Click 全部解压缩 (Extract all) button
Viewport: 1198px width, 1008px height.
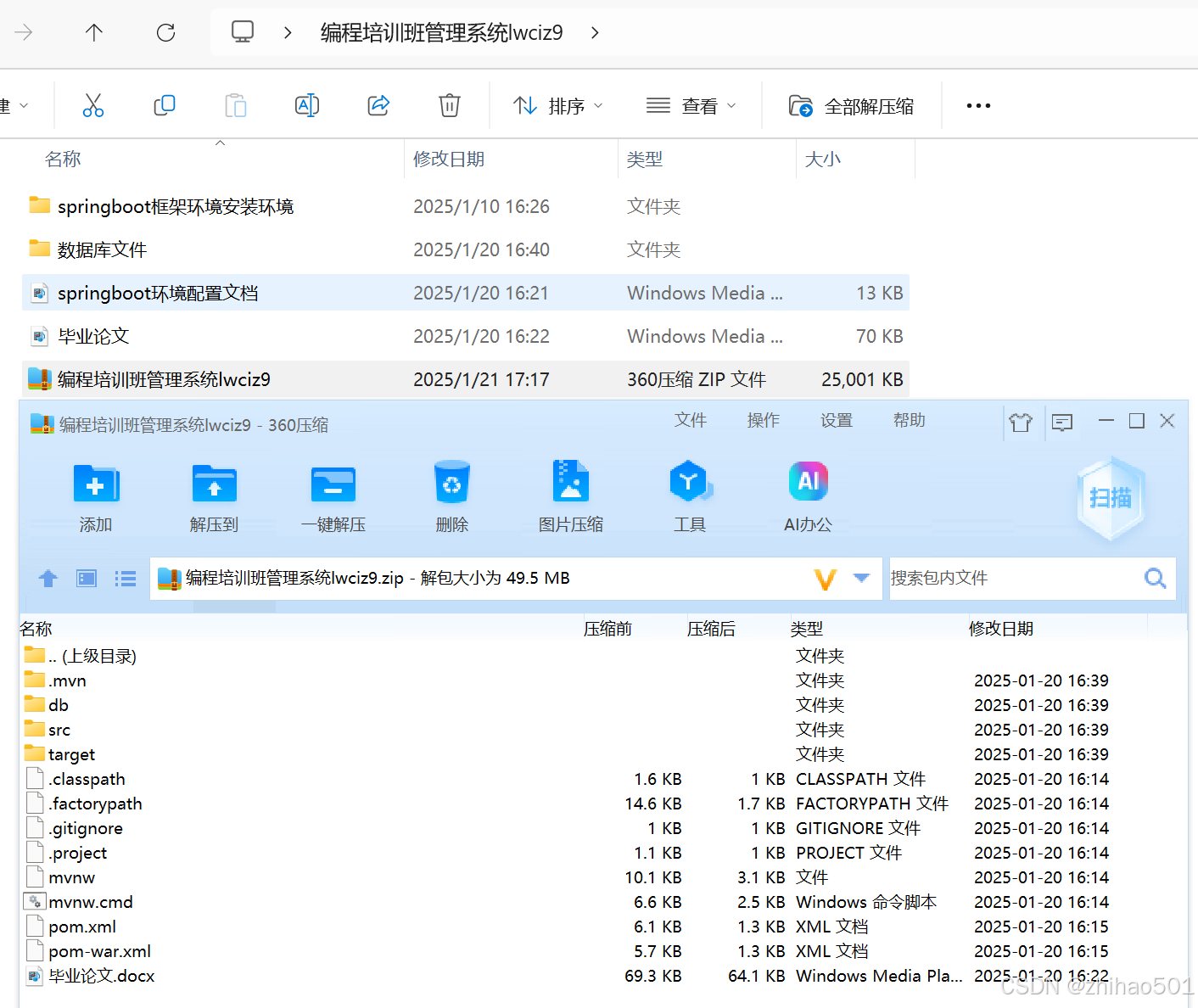click(x=851, y=105)
